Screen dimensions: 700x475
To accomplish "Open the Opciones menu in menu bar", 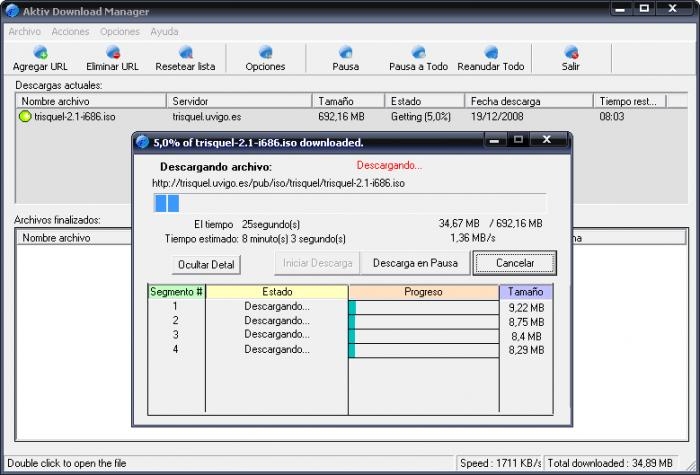I will [120, 32].
